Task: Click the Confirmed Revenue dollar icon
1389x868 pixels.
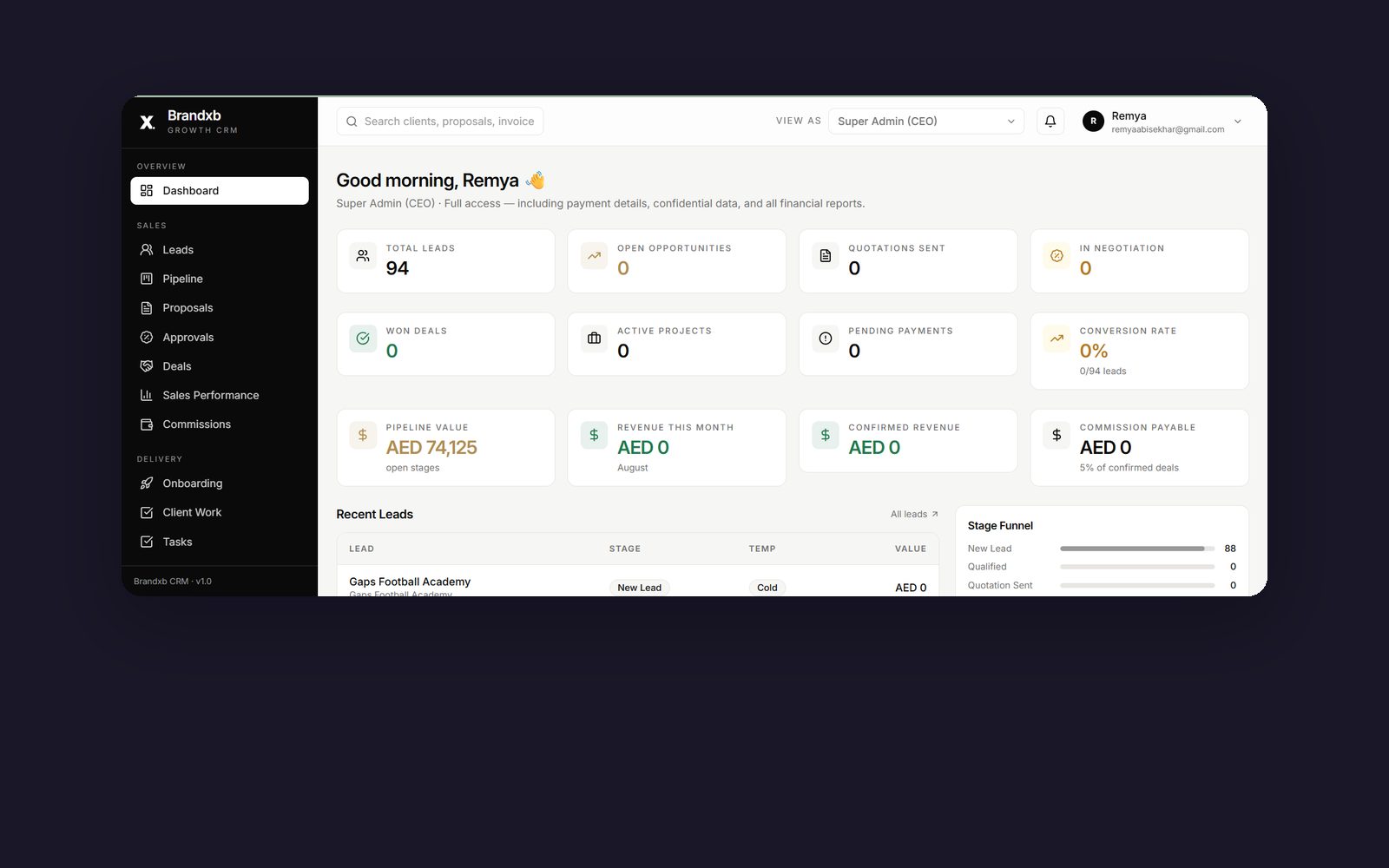Action: [826, 435]
